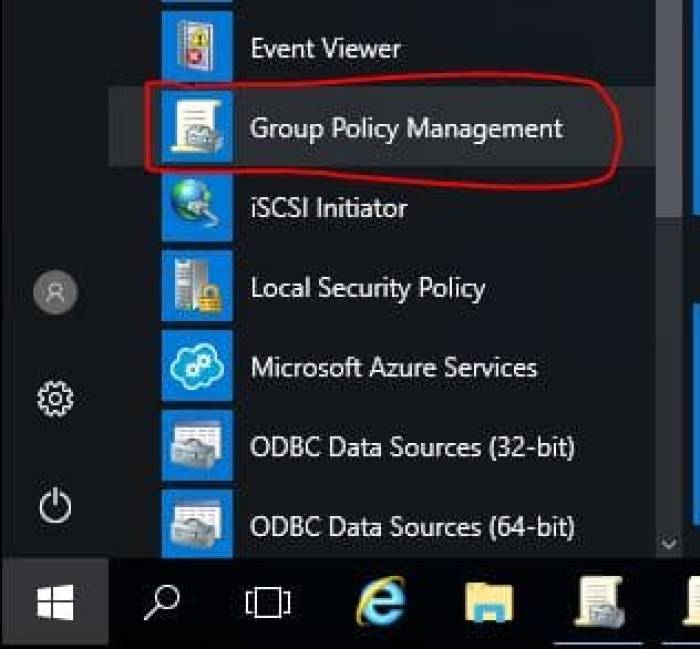The image size is (700, 649).
Task: Open the user account icon
Action: (x=55, y=292)
